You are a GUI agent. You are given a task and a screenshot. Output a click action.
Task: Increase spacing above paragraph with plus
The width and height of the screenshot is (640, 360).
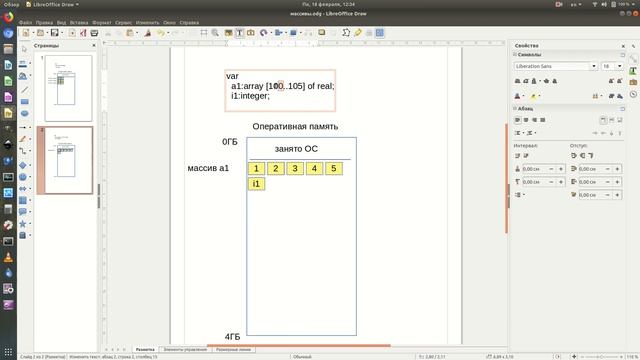(x=561, y=169)
